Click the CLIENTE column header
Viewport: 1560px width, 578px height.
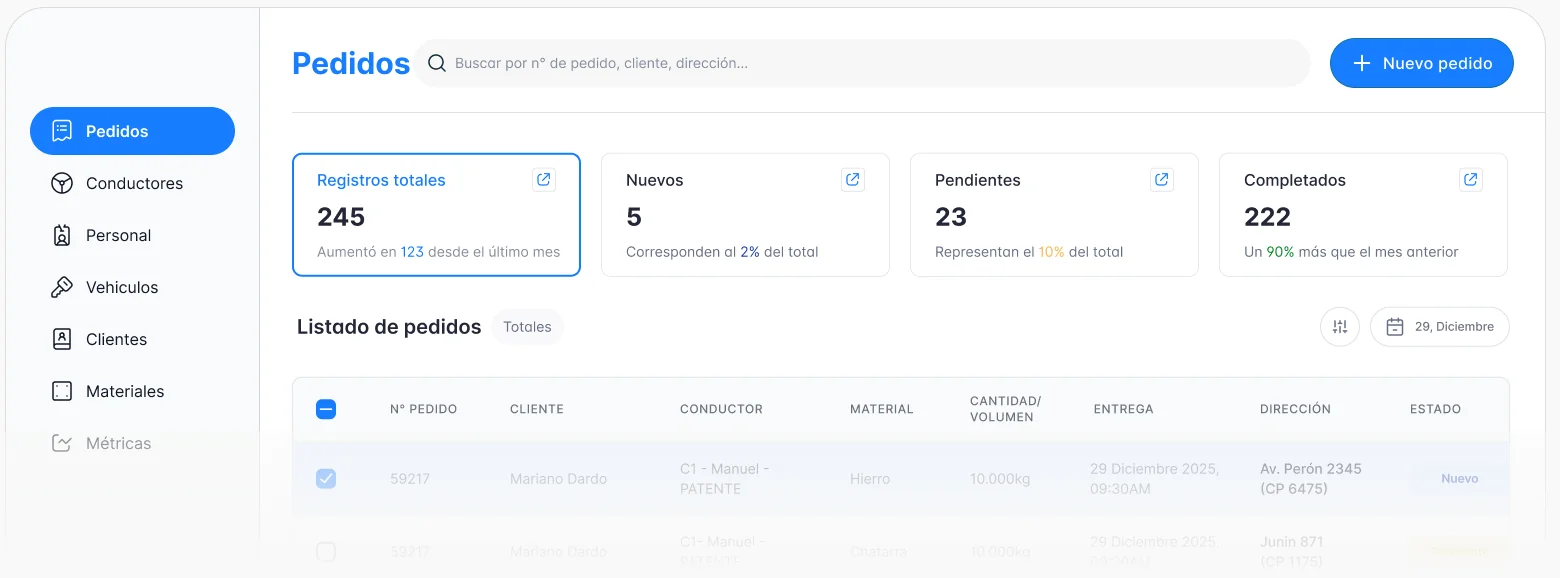point(537,409)
